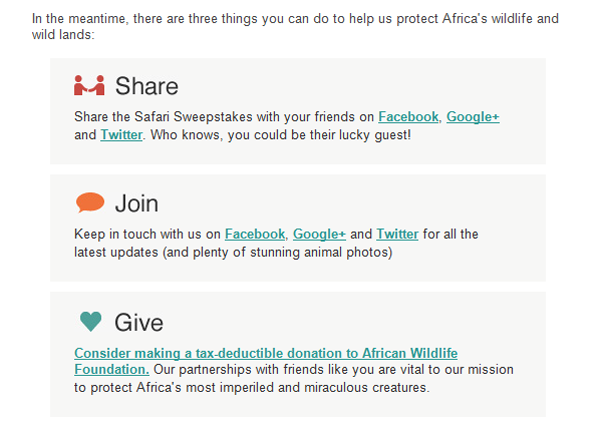This screenshot has width=600, height=427.
Task: Click the 'In the meantime' intro sentence
Action: click(295, 26)
